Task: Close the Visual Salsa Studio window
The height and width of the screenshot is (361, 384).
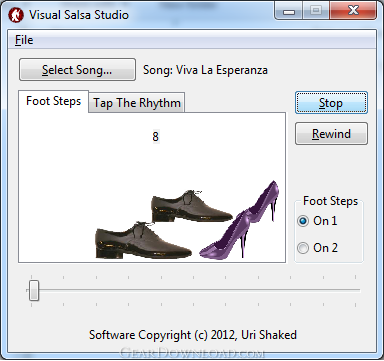Action: point(353,11)
